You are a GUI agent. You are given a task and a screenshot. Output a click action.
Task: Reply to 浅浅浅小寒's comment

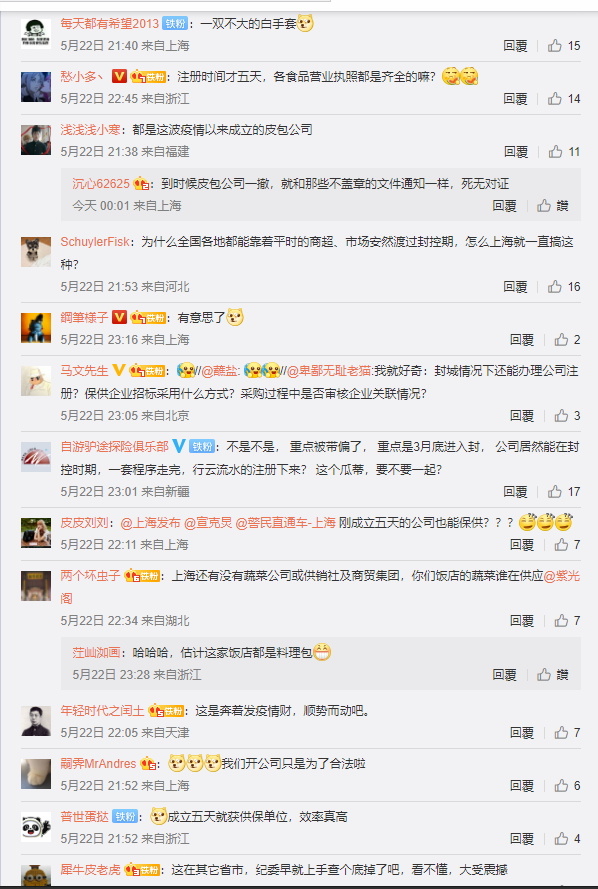click(516, 151)
